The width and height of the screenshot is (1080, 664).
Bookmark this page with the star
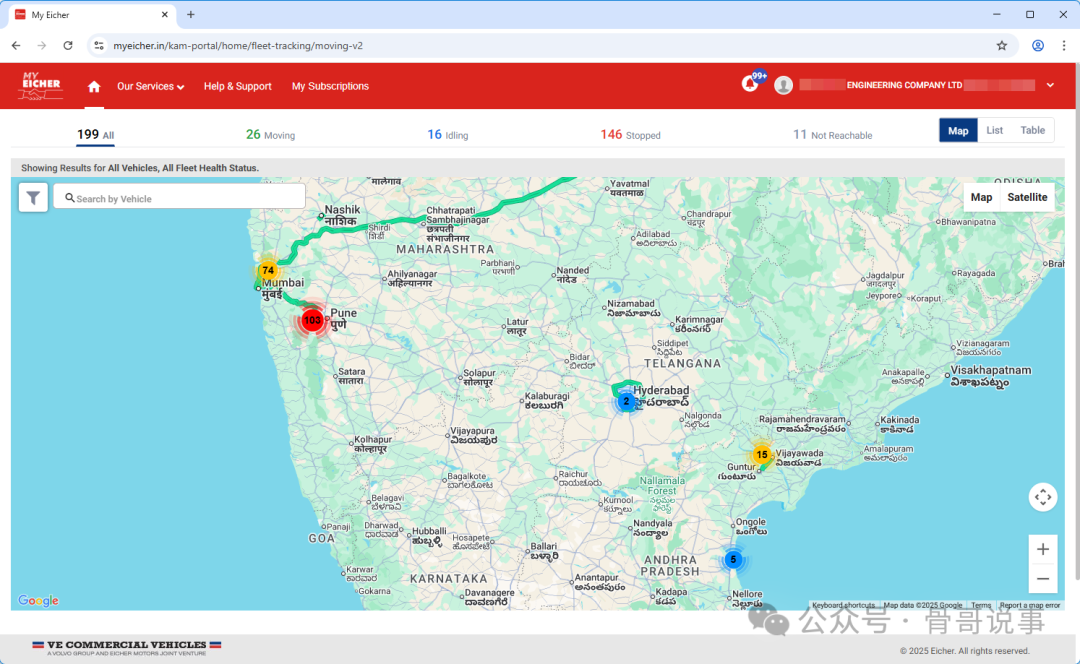1001,45
